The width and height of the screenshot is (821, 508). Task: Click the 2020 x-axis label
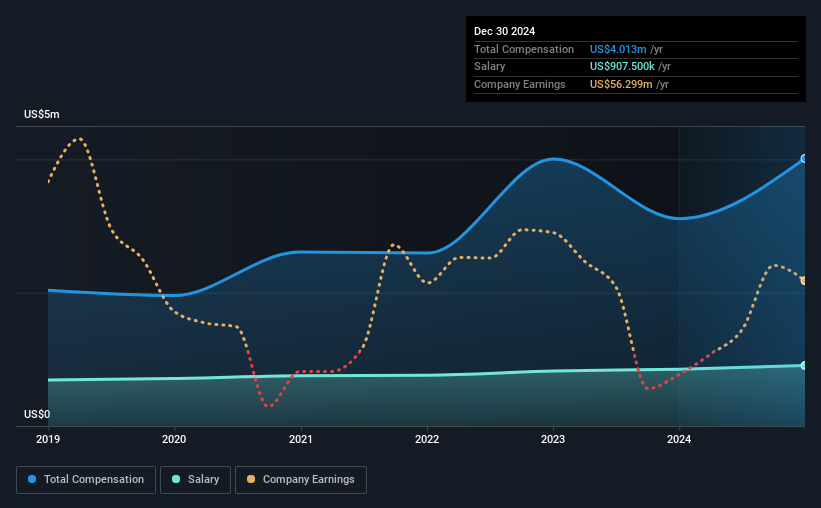(x=174, y=439)
